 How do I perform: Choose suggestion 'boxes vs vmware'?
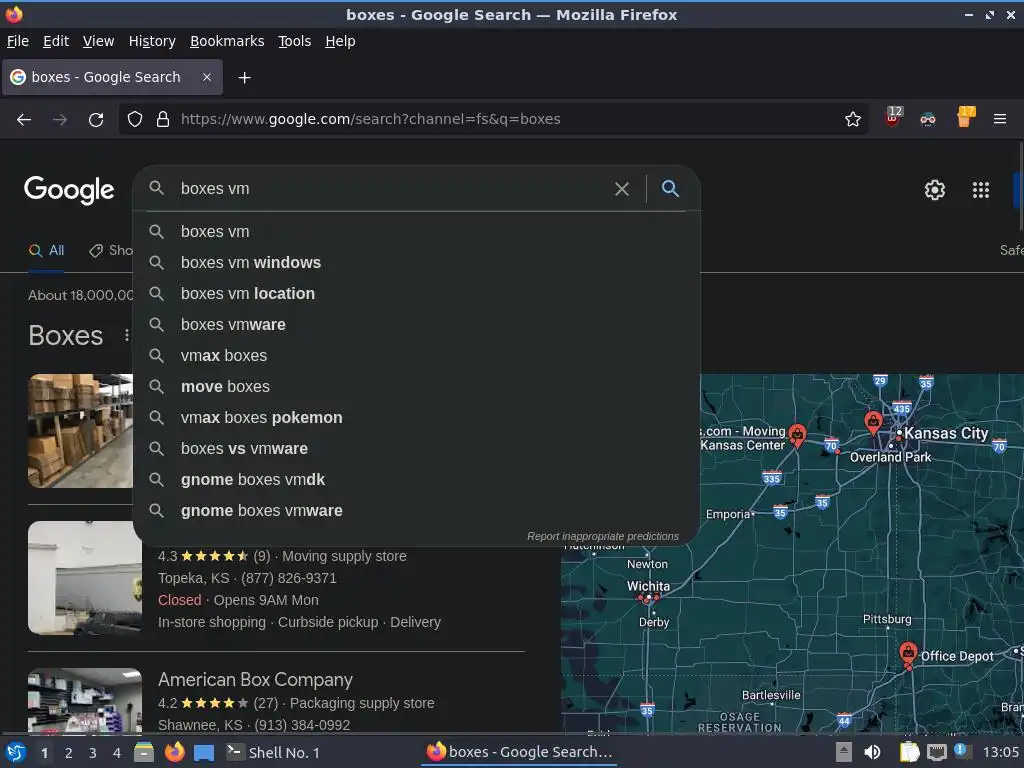[416, 449]
